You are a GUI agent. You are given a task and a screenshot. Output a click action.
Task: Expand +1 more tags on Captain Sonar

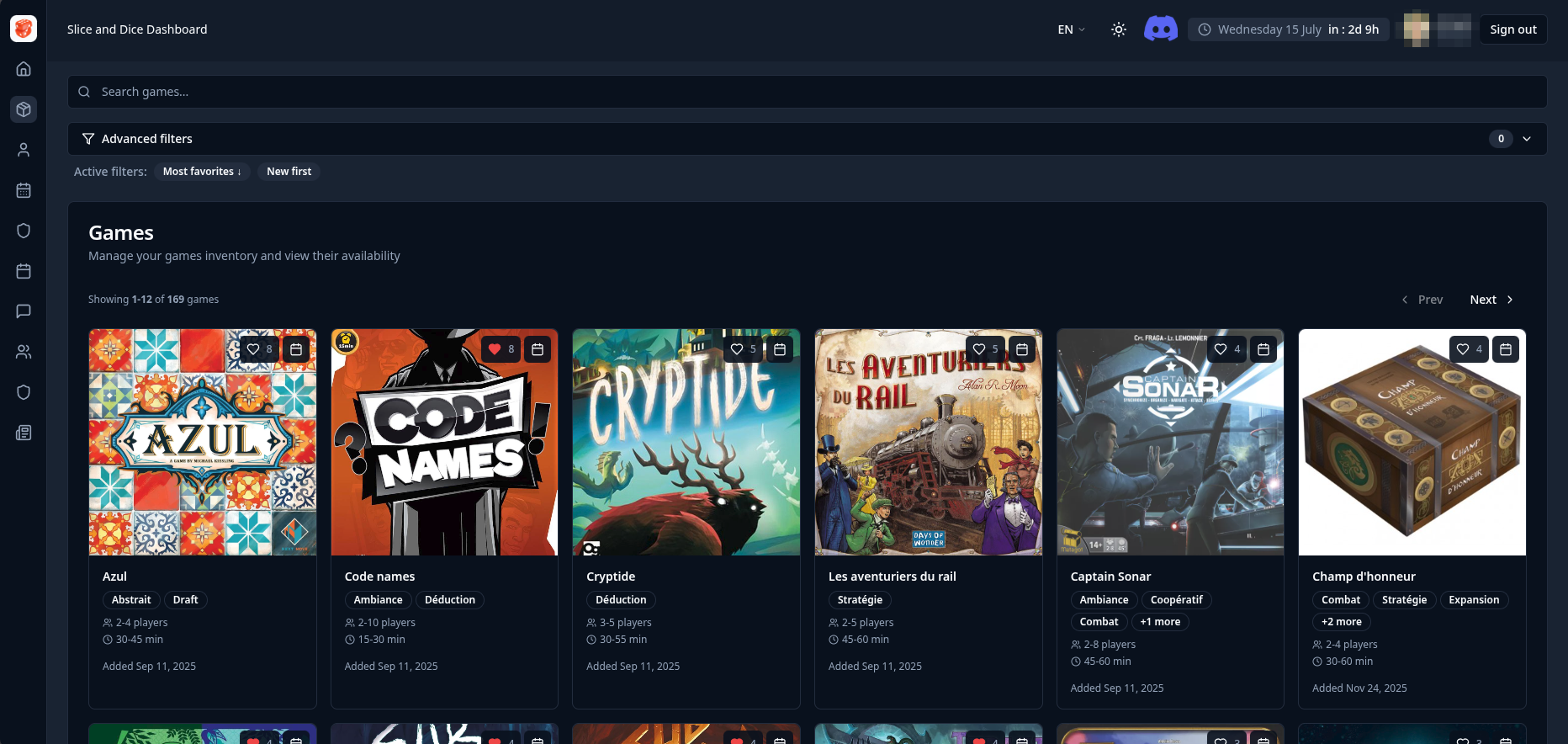click(x=1160, y=622)
